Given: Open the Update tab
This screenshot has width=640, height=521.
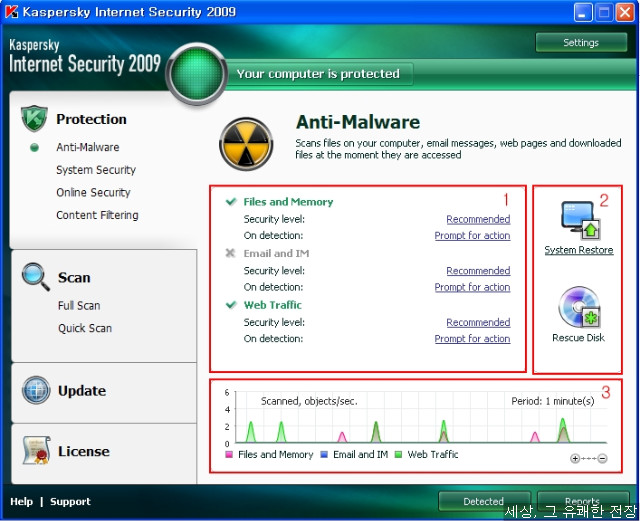Looking at the screenshot, I should pos(82,391).
